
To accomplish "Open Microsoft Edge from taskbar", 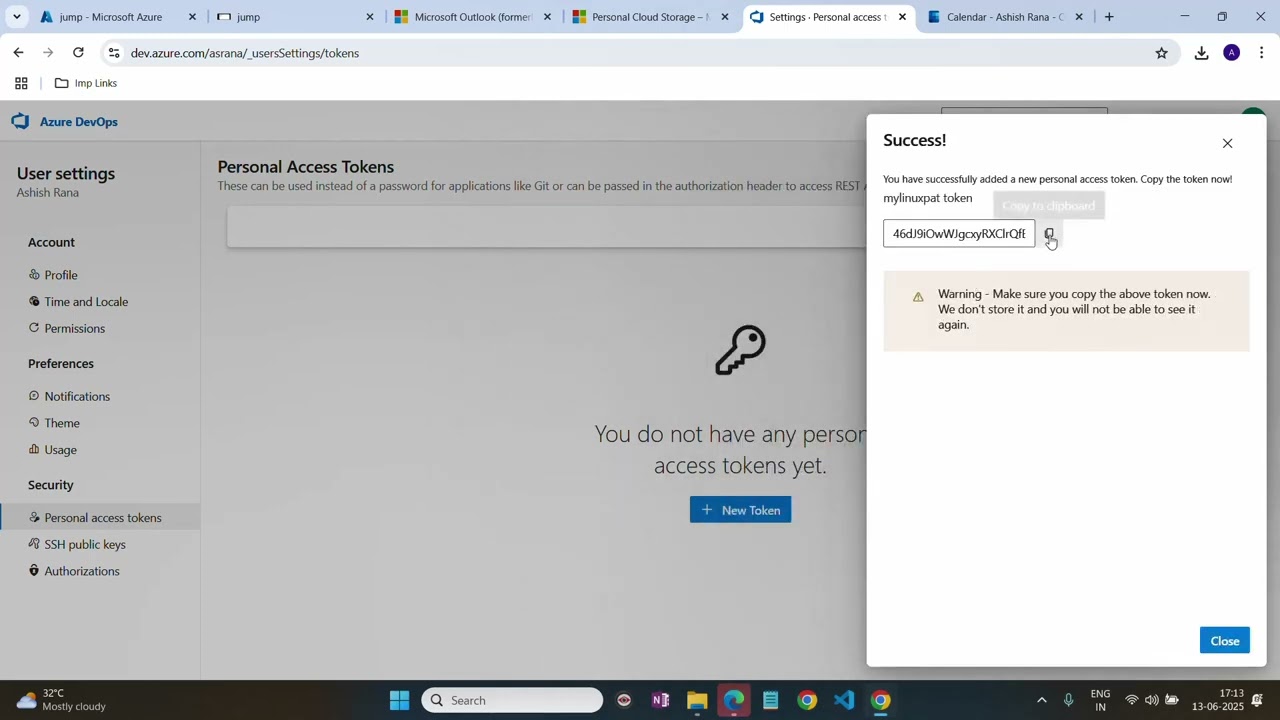I will pos(734,700).
